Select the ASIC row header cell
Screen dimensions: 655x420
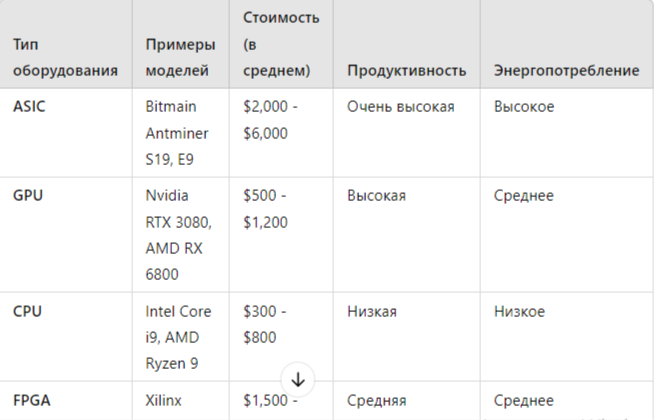pos(66,133)
